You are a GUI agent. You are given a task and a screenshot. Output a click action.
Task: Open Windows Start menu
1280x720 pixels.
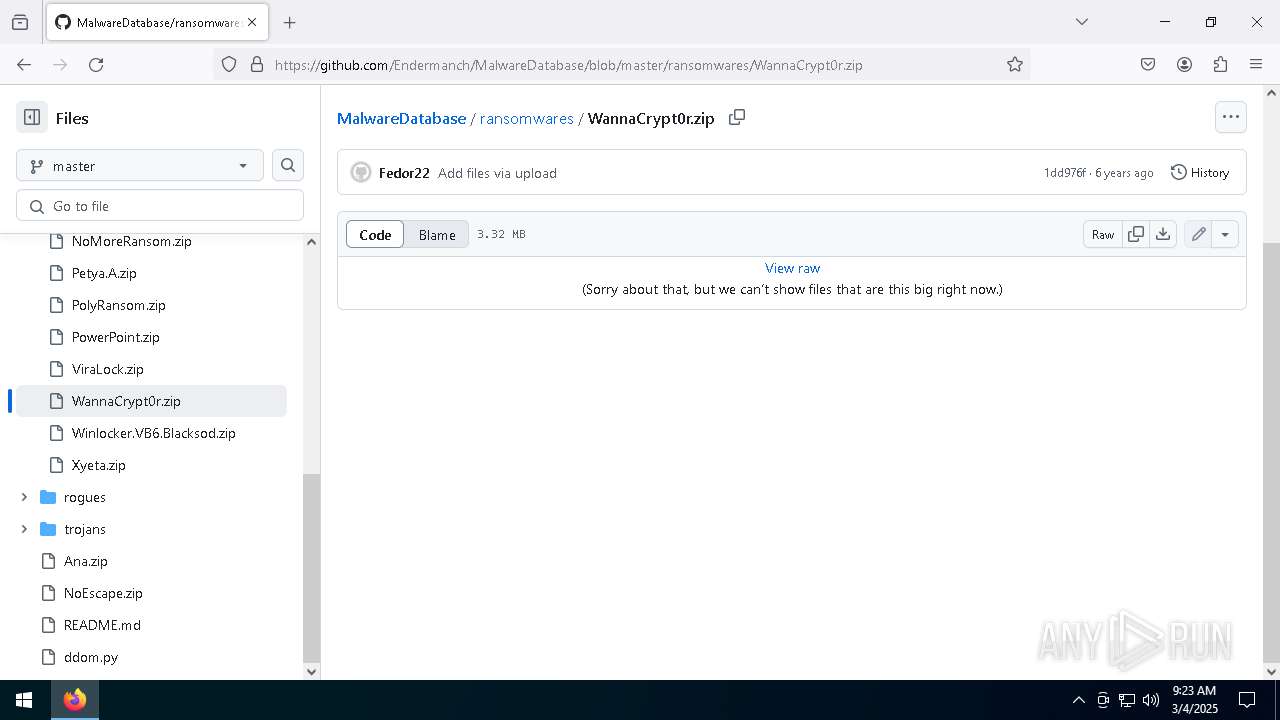pyautogui.click(x=24, y=700)
